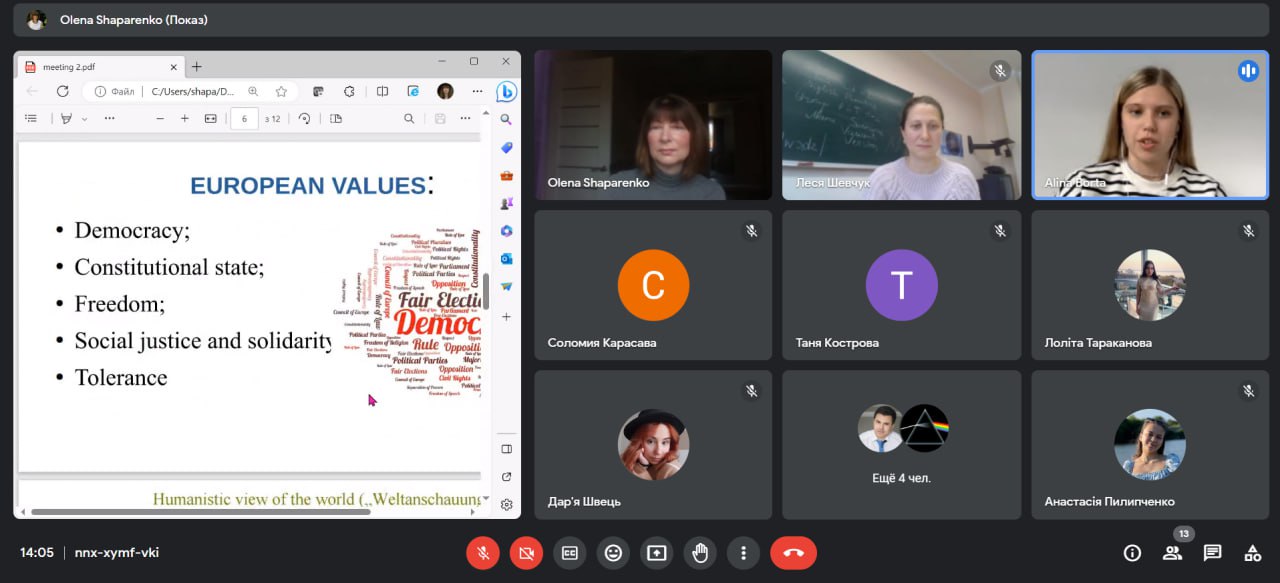This screenshot has width=1280, height=583.
Task: Select Olena Shaparenko's video tile
Action: [653, 125]
